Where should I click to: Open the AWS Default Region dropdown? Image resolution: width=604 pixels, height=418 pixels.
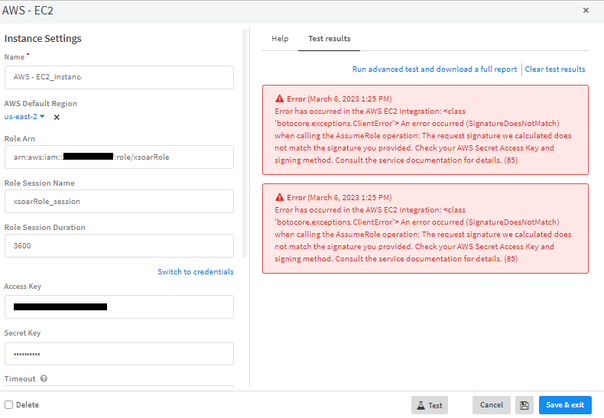[24, 117]
